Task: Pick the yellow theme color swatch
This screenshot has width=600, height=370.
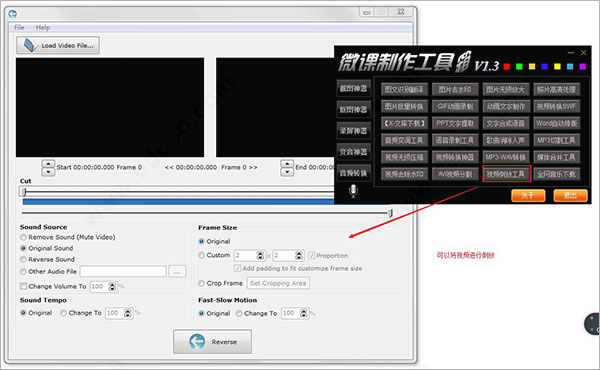Action: 557,67
